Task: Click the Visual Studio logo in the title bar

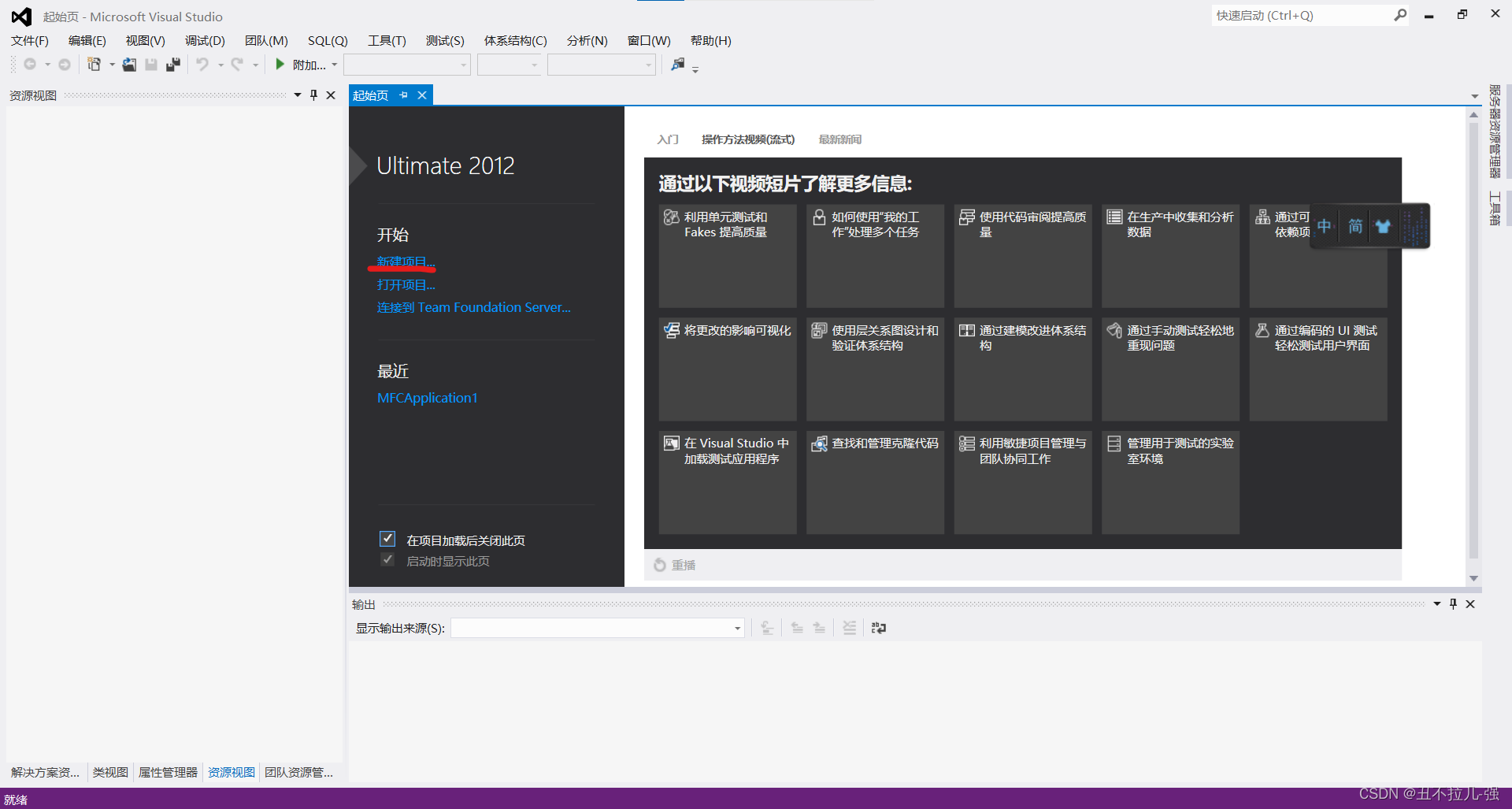Action: (x=21, y=17)
